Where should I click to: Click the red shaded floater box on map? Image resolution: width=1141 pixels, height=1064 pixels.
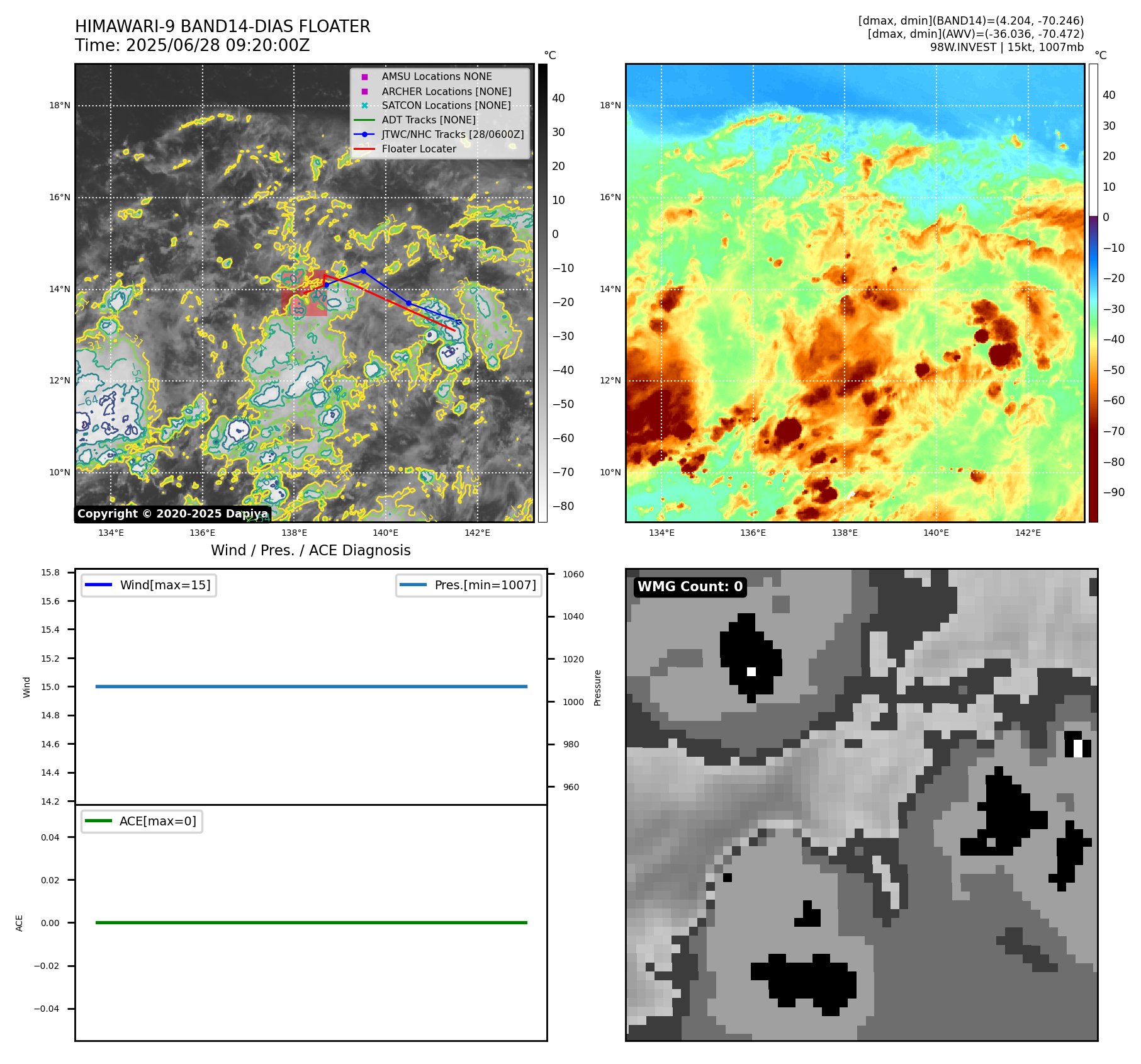(305, 293)
